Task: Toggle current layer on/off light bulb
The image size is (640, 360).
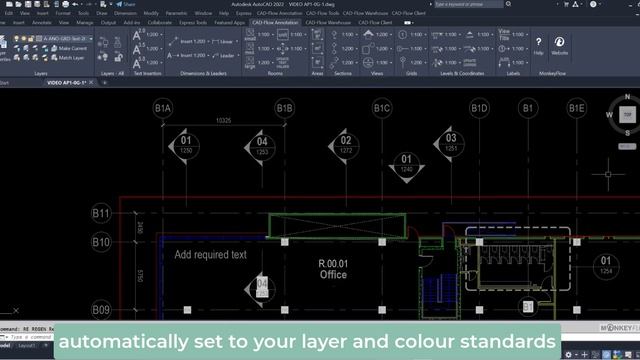Action: tap(16, 38)
